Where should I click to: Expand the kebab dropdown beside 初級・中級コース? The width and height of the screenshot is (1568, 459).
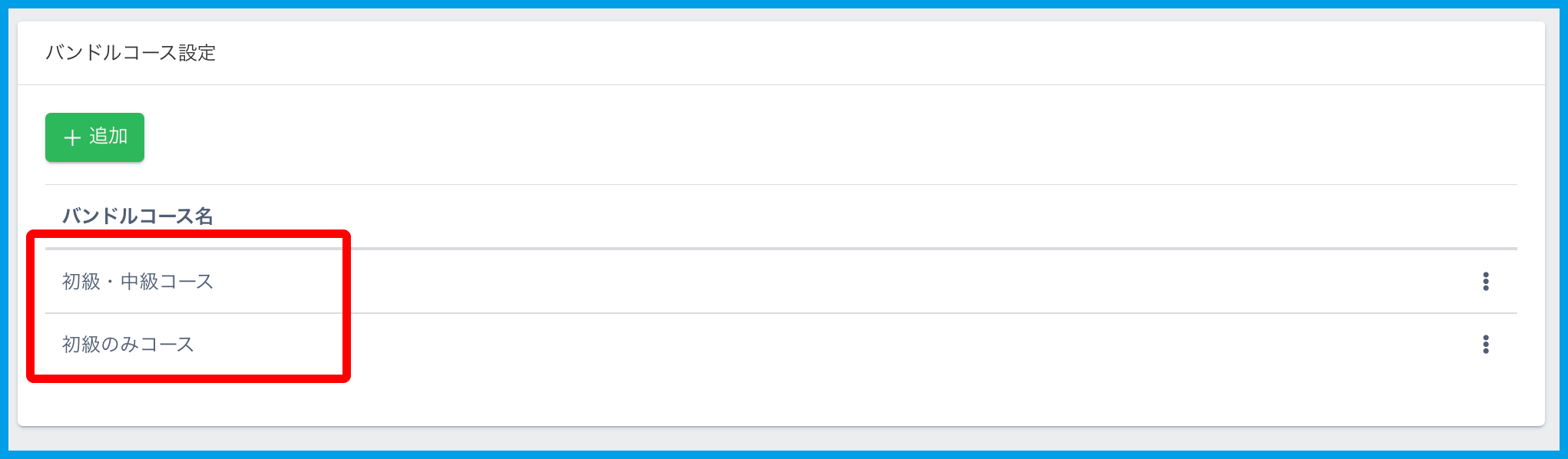tap(1486, 282)
